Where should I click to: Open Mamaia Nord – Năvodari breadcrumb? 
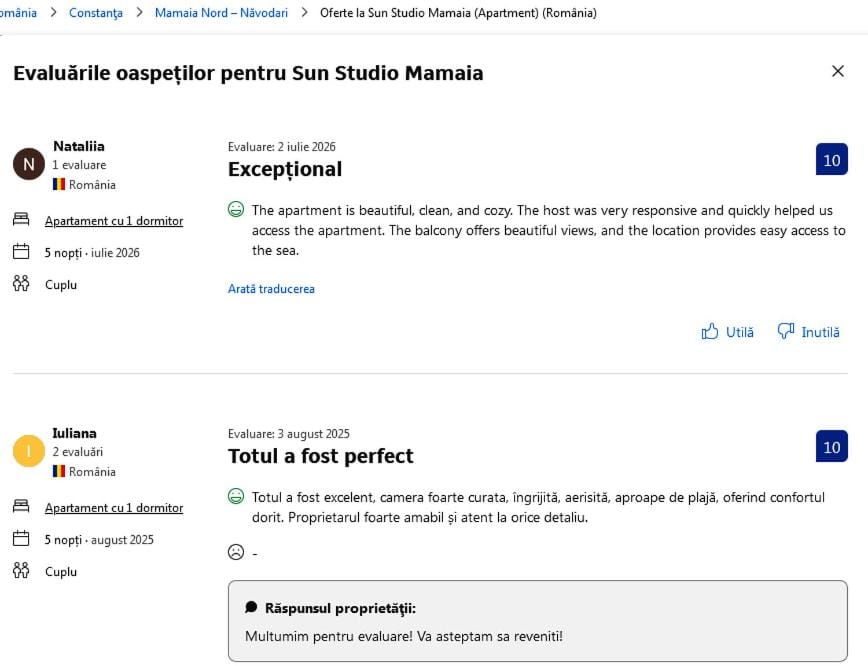click(x=221, y=13)
